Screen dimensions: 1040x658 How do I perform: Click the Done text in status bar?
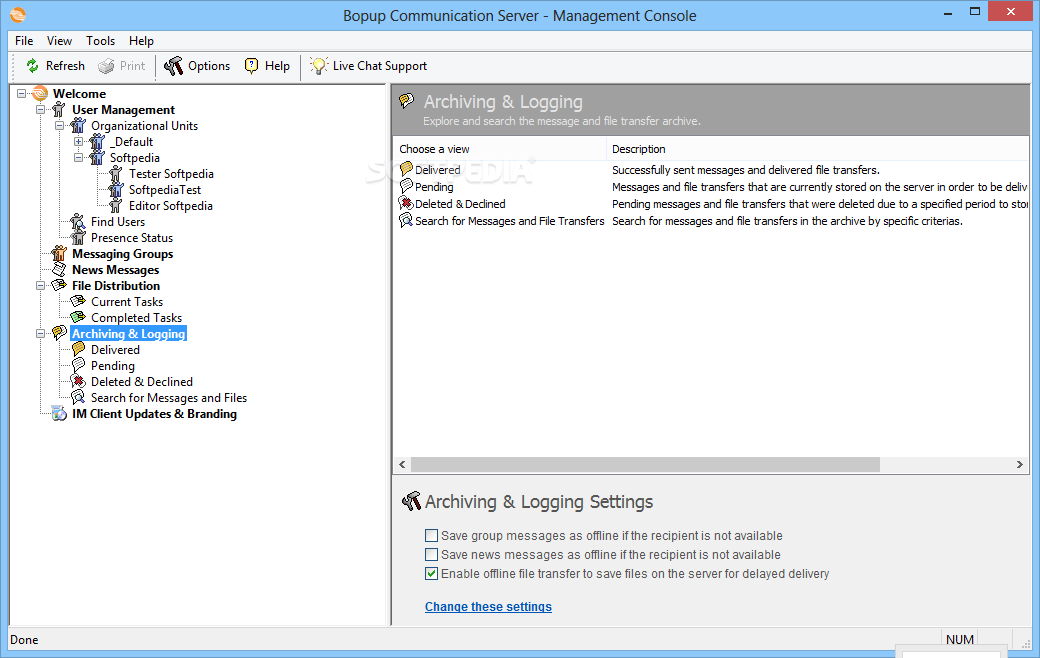click(24, 639)
